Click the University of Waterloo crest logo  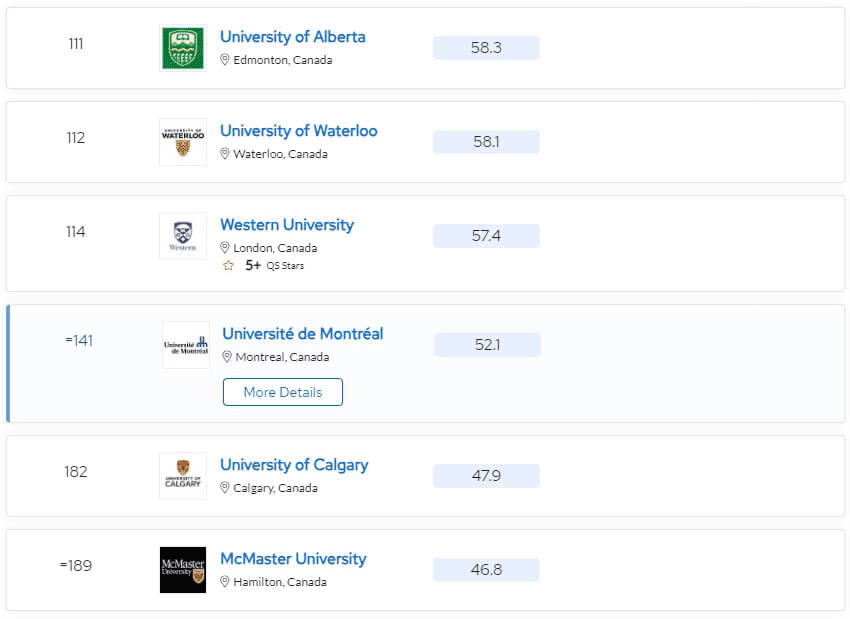pyautogui.click(x=183, y=142)
